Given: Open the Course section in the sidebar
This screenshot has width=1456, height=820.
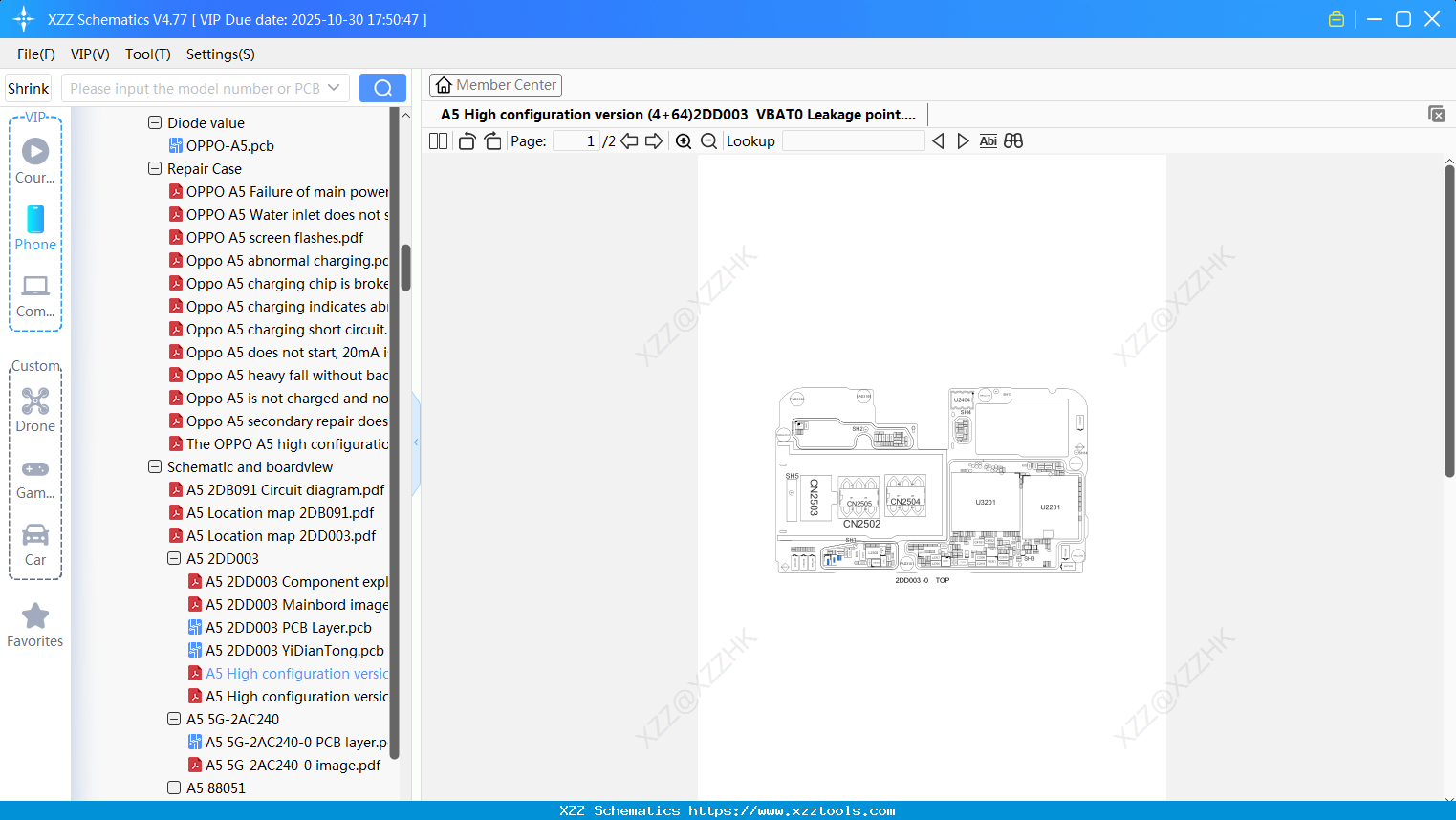Looking at the screenshot, I should (x=35, y=161).
